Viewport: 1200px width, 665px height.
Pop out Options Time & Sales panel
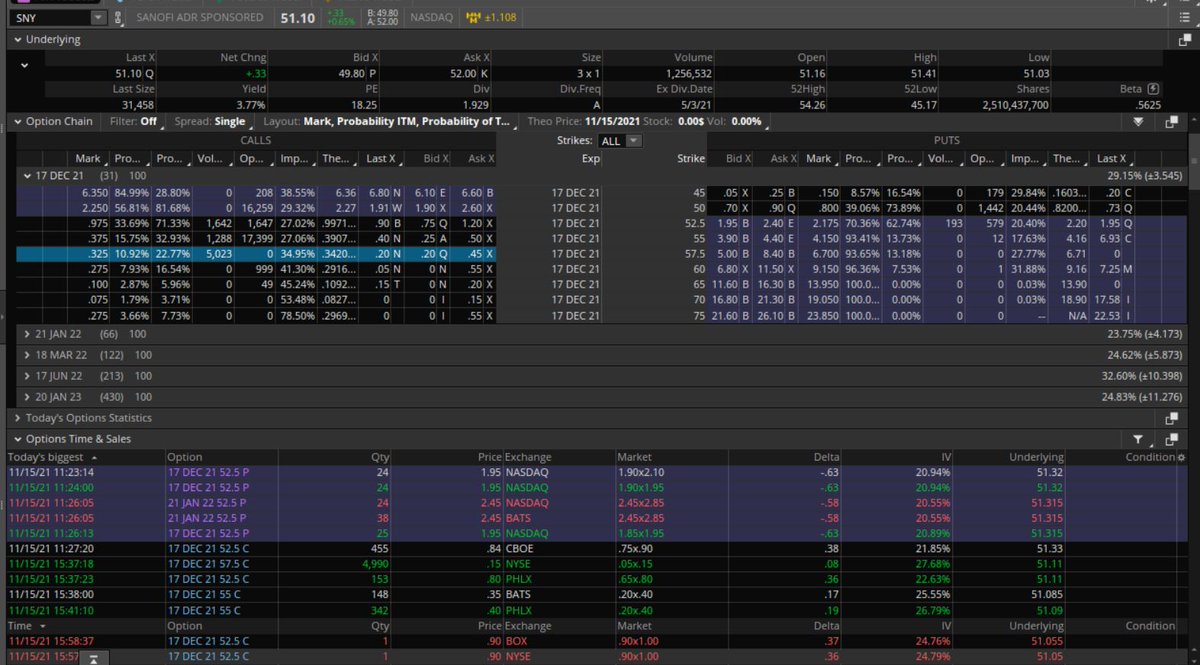coord(1172,439)
